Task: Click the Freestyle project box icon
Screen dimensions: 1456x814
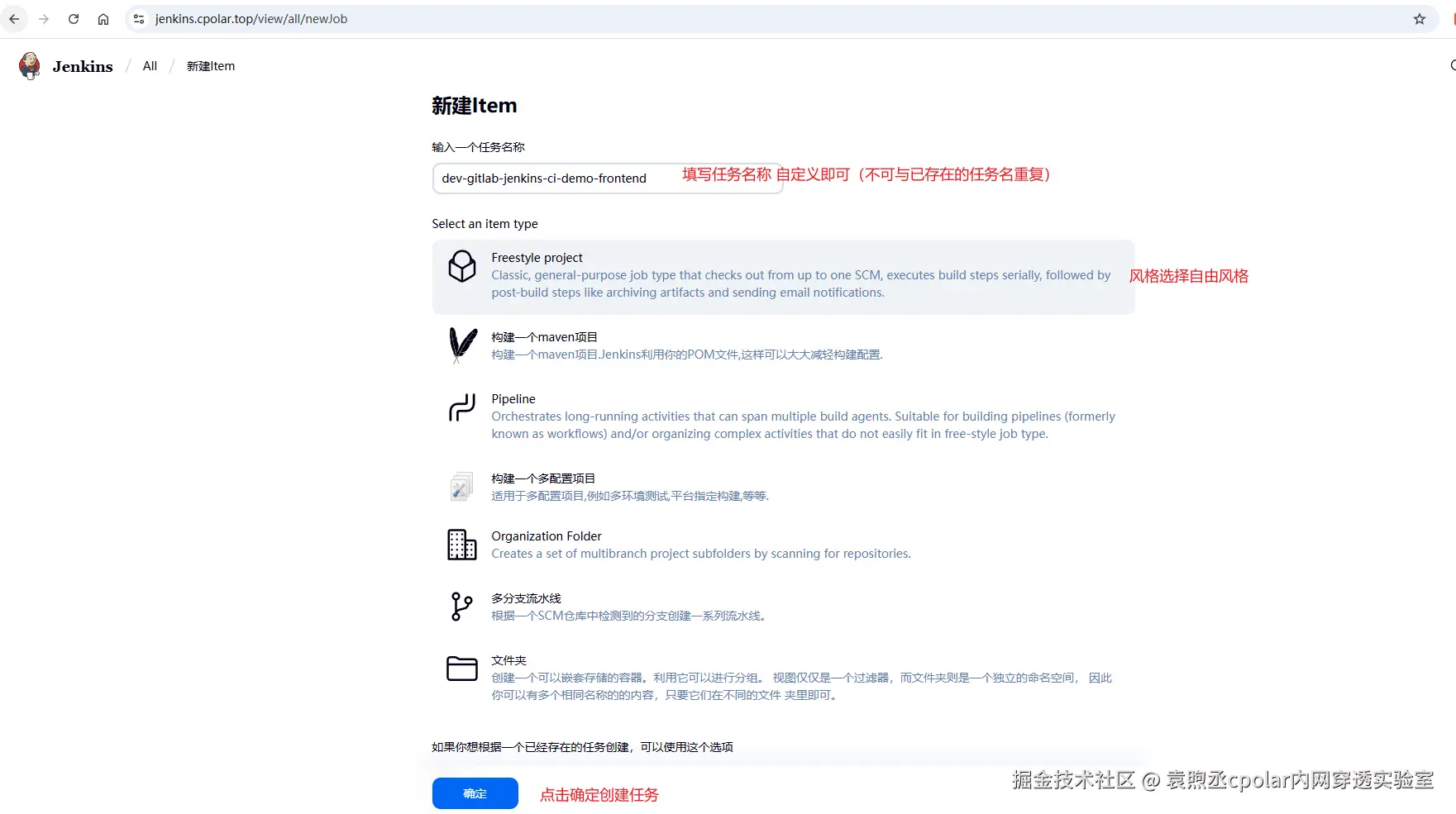Action: [x=462, y=266]
